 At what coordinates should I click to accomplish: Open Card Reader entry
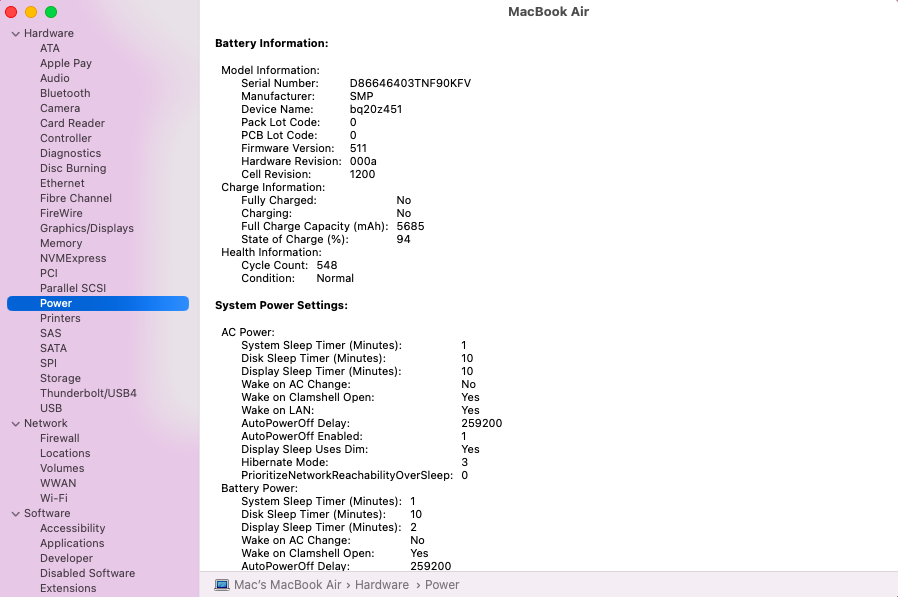[x=73, y=123]
